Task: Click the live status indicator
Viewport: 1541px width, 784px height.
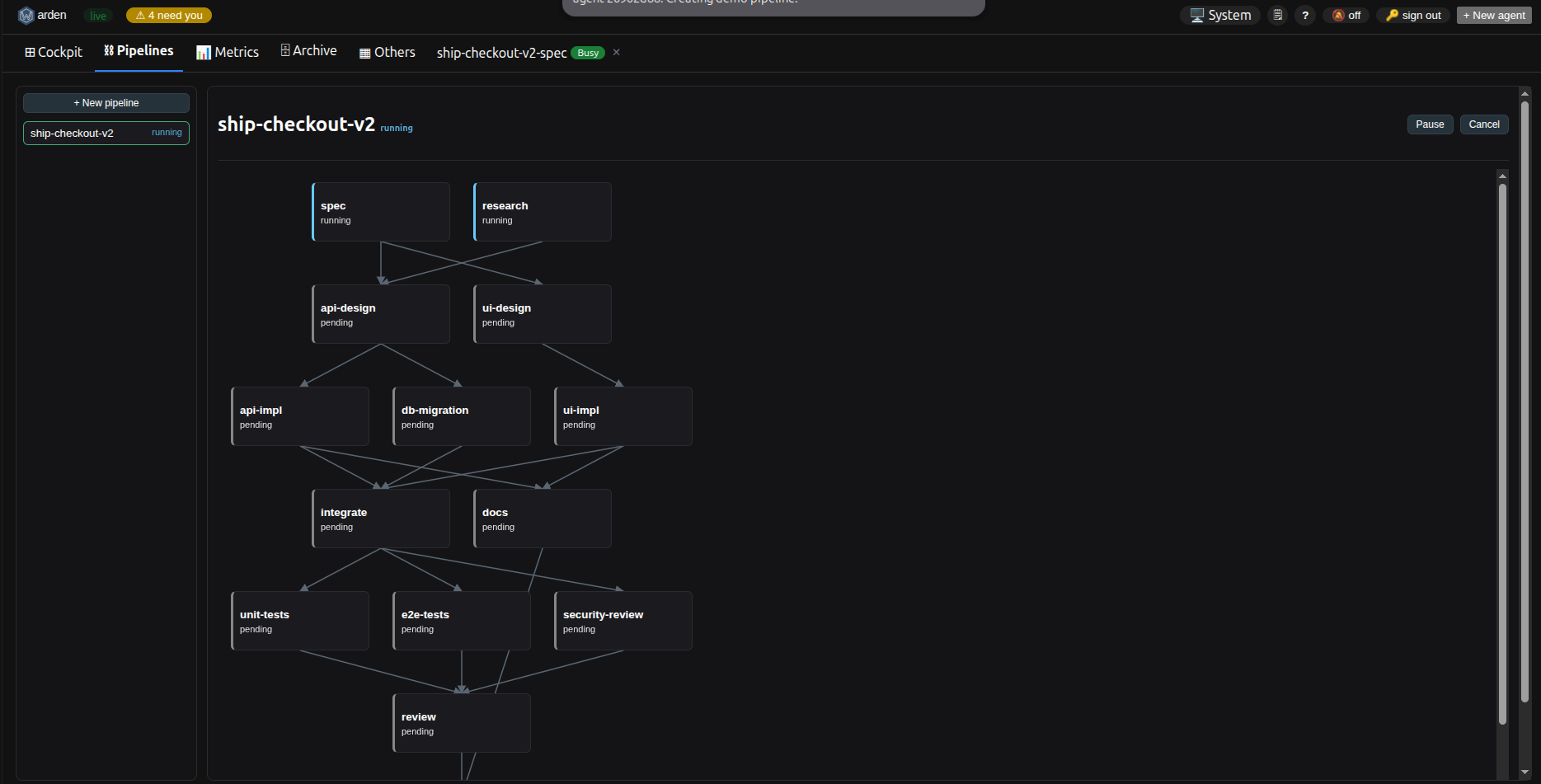Action: (x=98, y=16)
